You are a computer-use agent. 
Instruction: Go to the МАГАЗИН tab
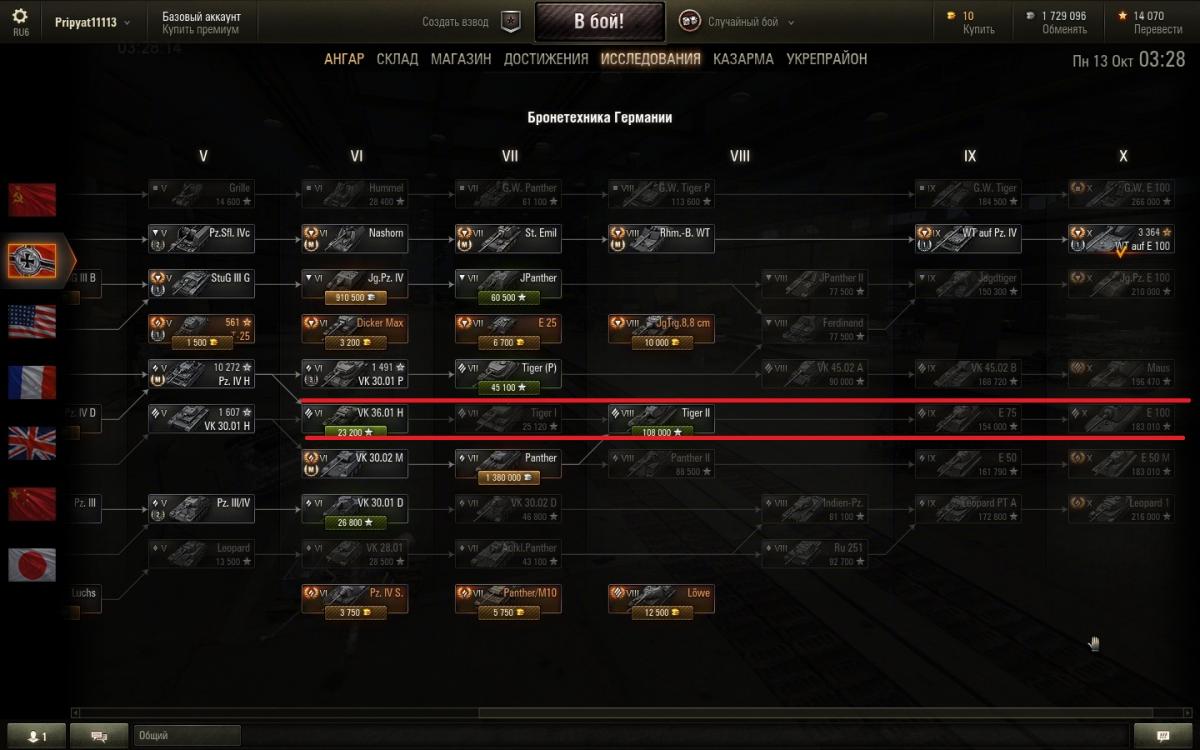461,59
